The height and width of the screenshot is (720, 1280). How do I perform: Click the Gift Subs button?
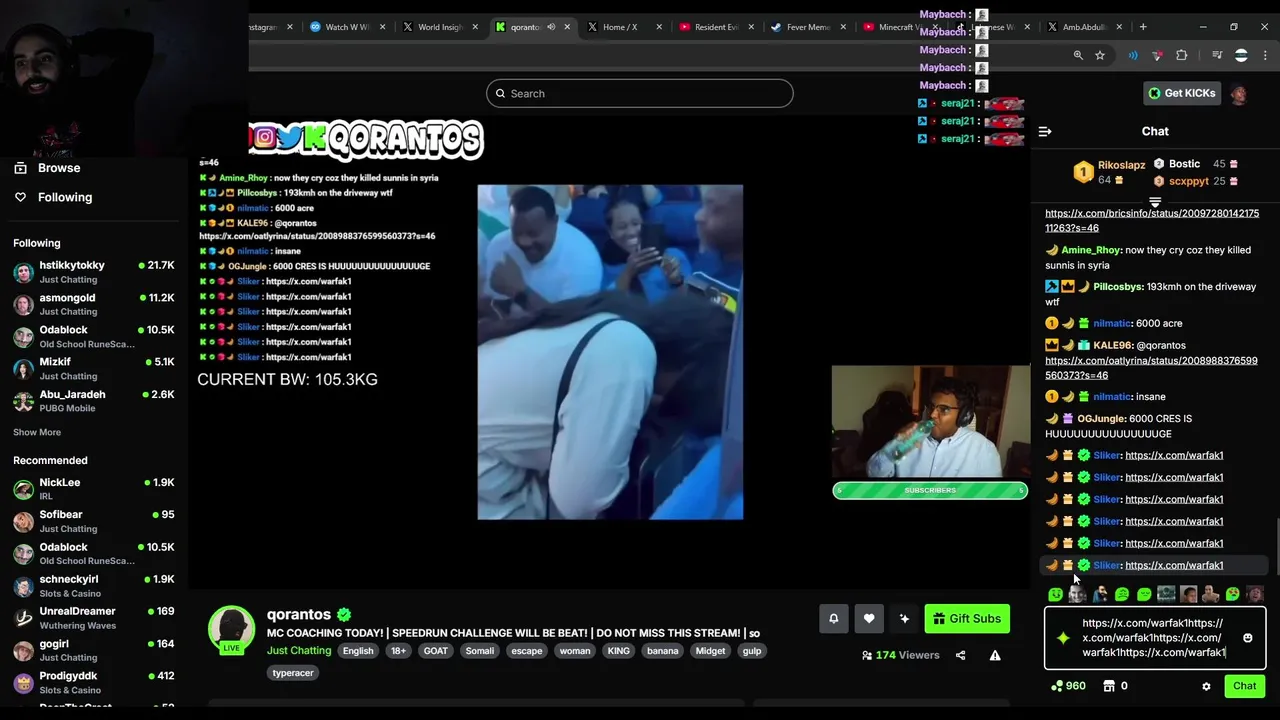967,619
